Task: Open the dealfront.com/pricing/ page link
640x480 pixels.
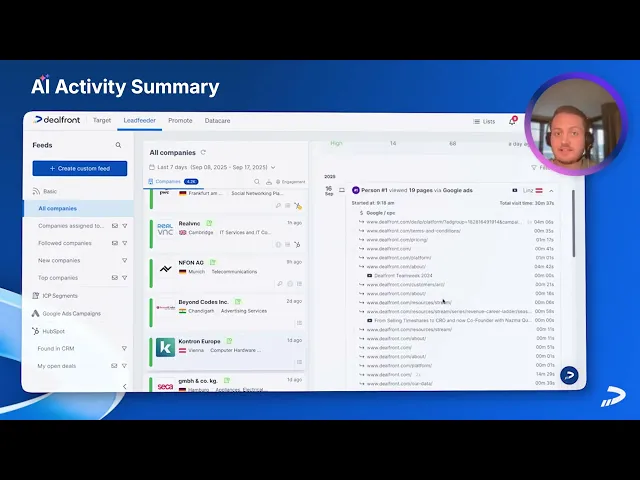Action: click(397, 240)
